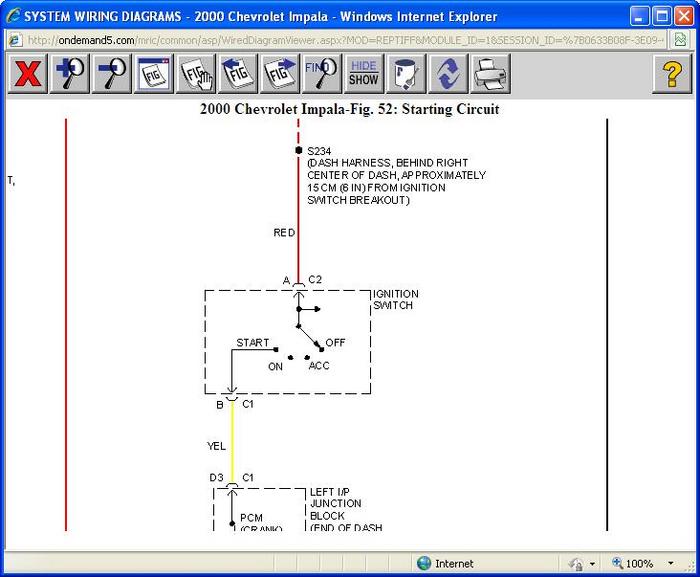Click the START position label

click(x=252, y=343)
